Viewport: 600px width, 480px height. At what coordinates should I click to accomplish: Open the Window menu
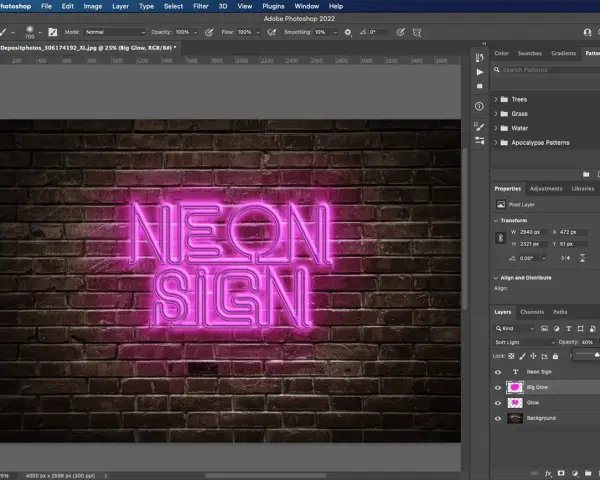pyautogui.click(x=307, y=6)
